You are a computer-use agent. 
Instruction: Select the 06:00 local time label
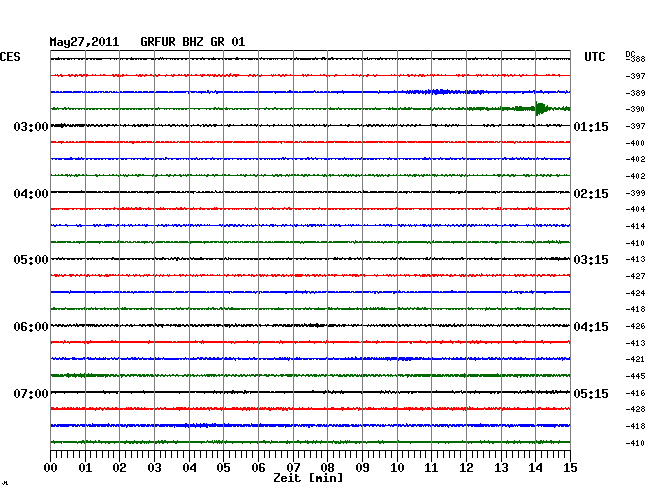pyautogui.click(x=31, y=327)
